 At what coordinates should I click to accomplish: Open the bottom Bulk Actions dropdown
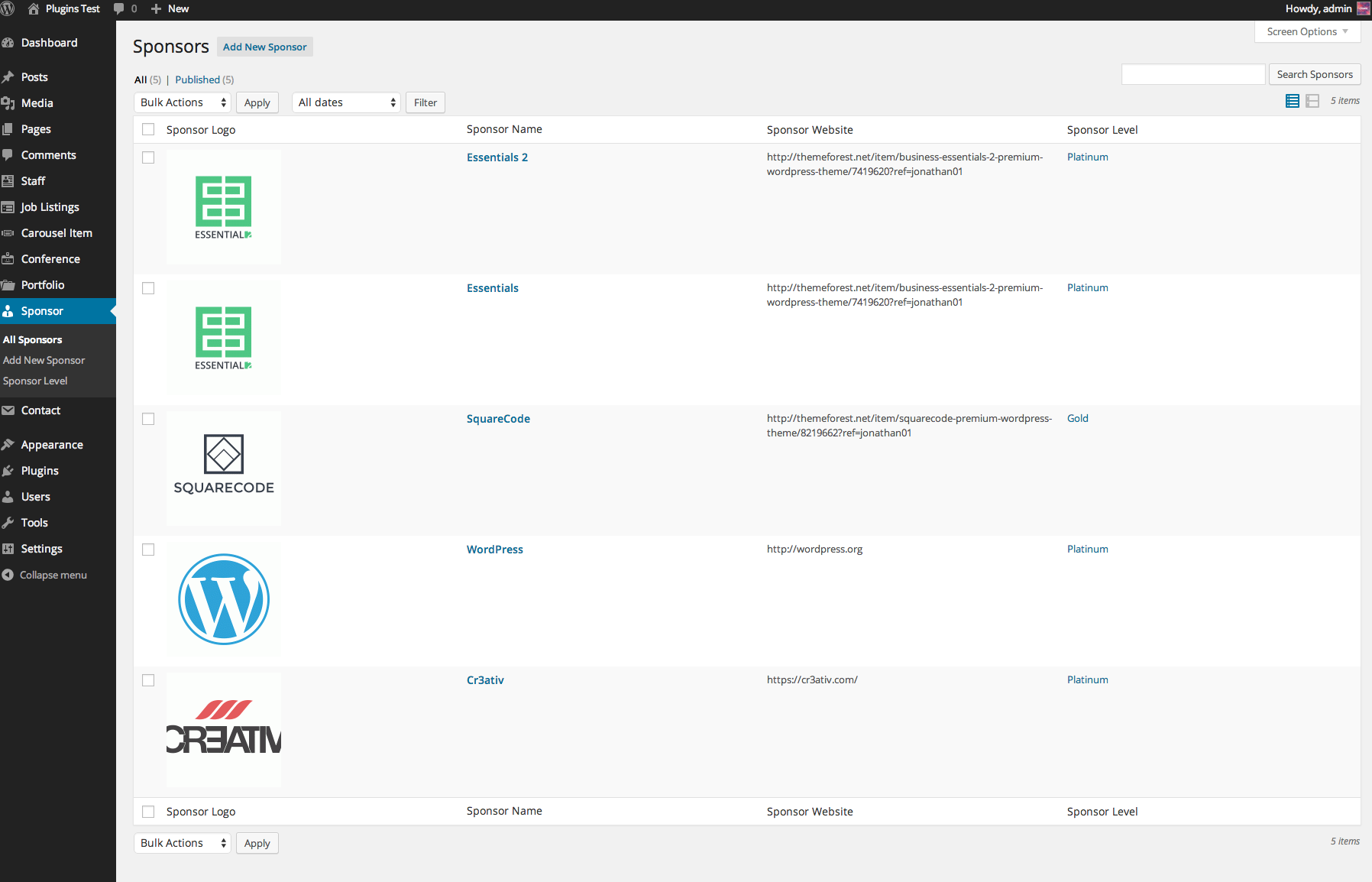coord(183,843)
